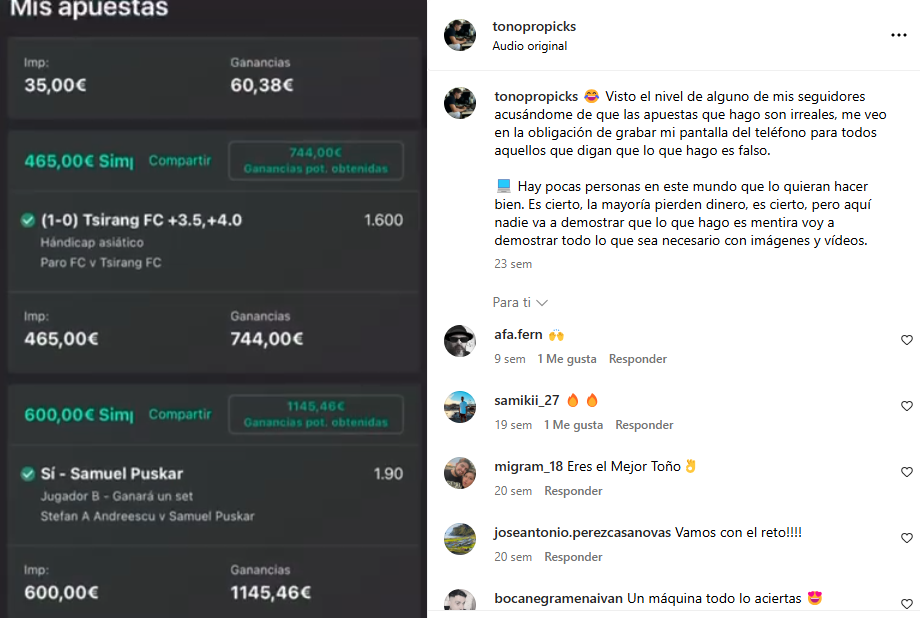
Task: Share the 600,00€ bet via Compartir
Action: [180, 414]
